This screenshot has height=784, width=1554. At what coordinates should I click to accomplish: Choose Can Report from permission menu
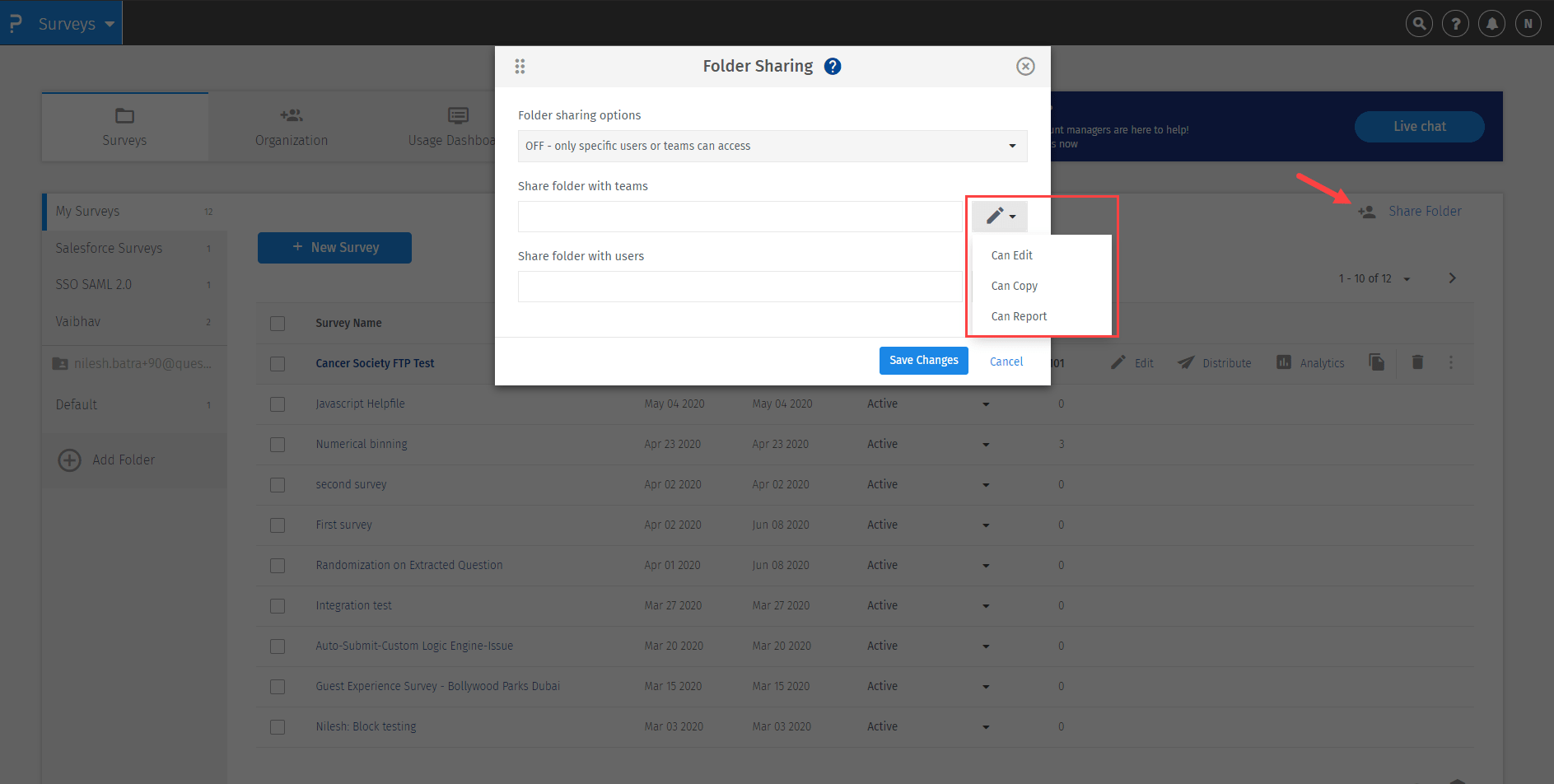(1019, 316)
